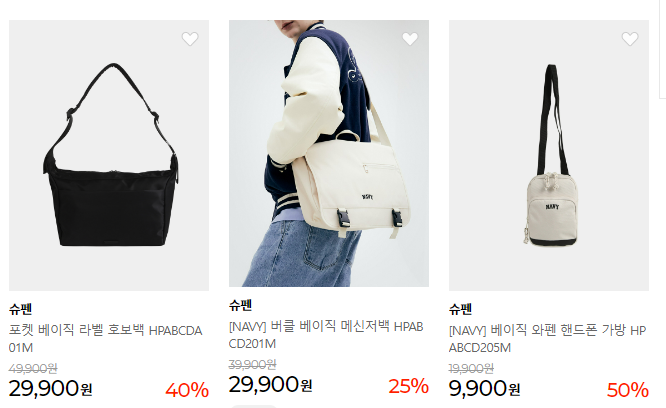Click brand name 슈펜 under messenger bag
This screenshot has height=408, width=666.
(240, 305)
